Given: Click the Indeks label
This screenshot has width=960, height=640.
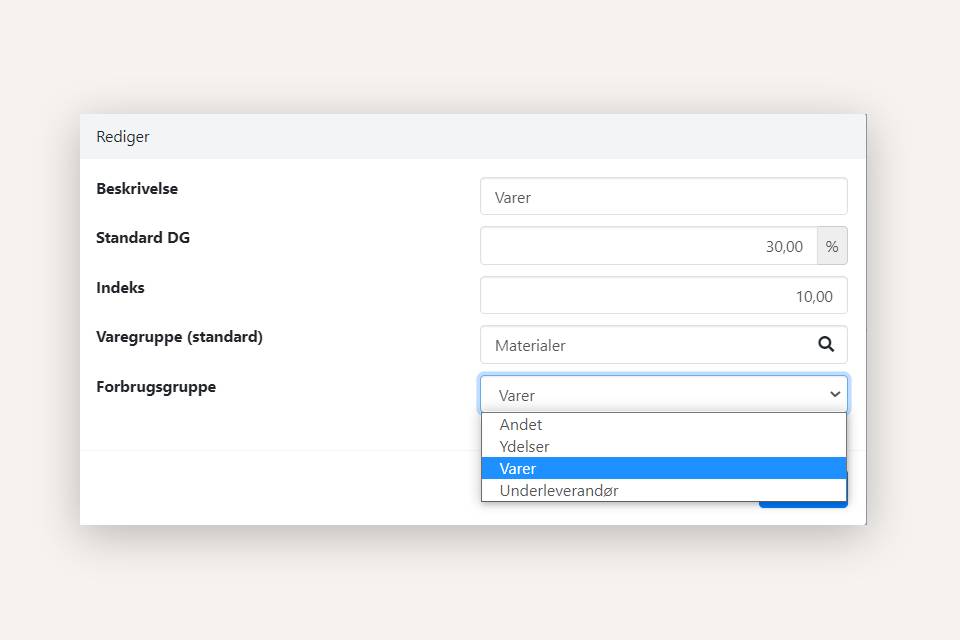Looking at the screenshot, I should click(x=120, y=288).
